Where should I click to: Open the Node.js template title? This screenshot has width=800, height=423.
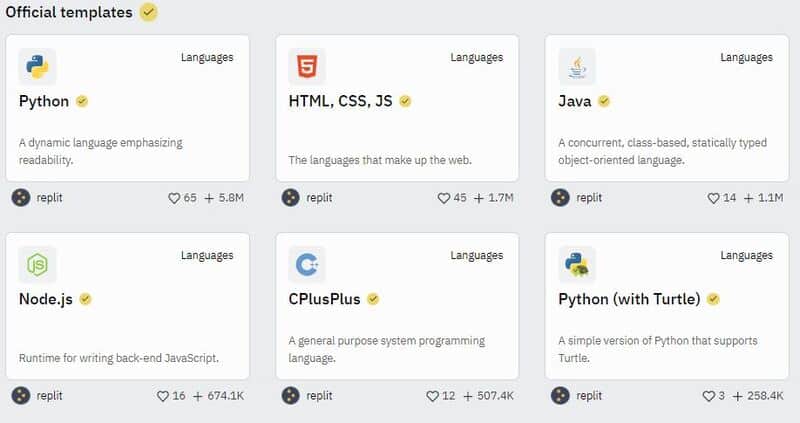click(46, 299)
